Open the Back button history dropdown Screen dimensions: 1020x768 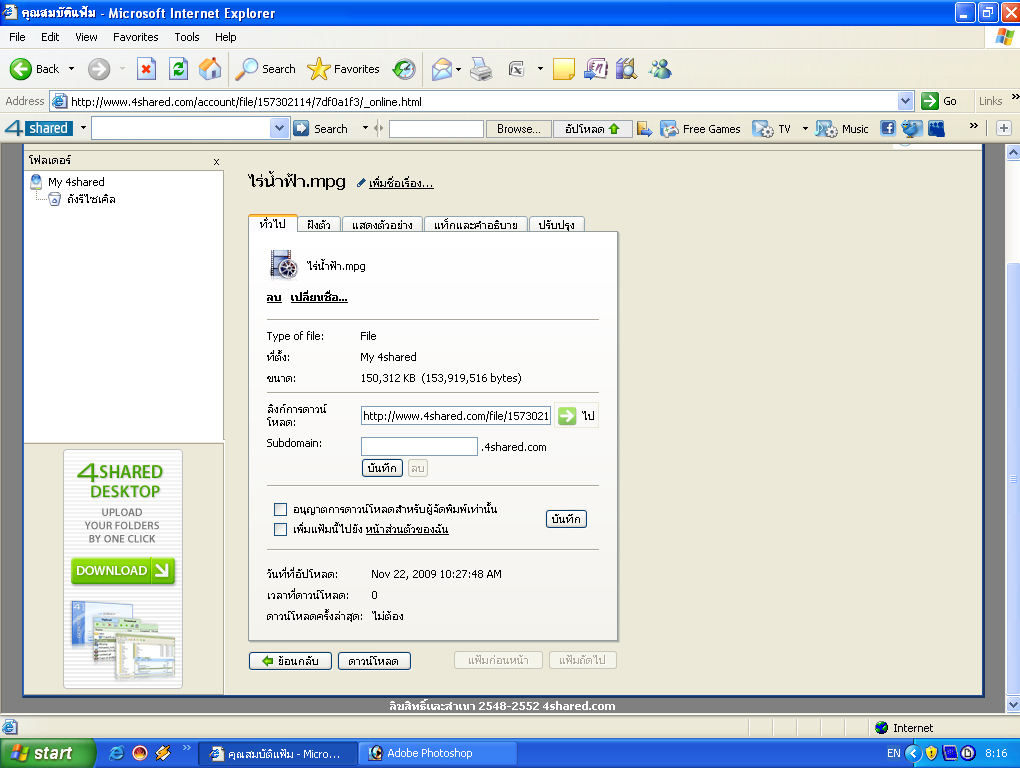point(72,69)
